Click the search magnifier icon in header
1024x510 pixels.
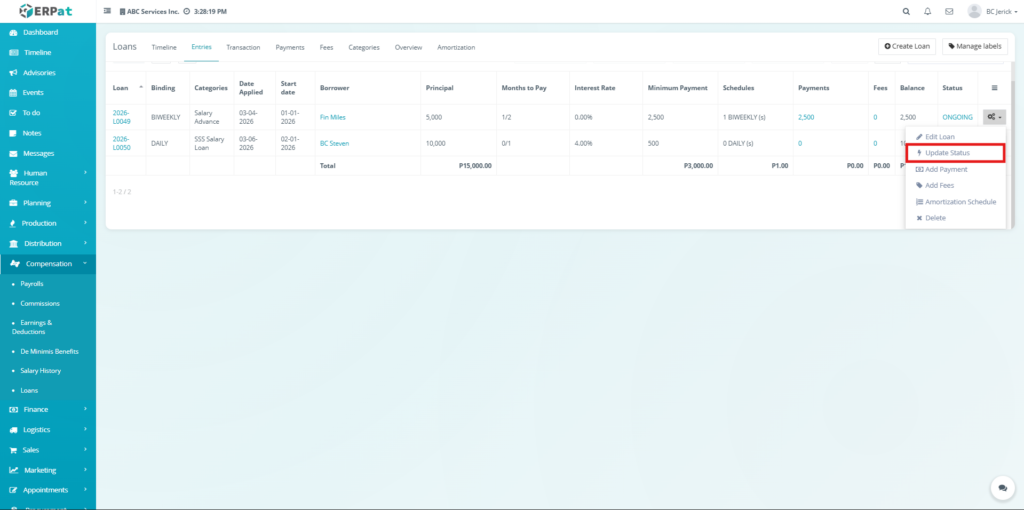click(906, 11)
